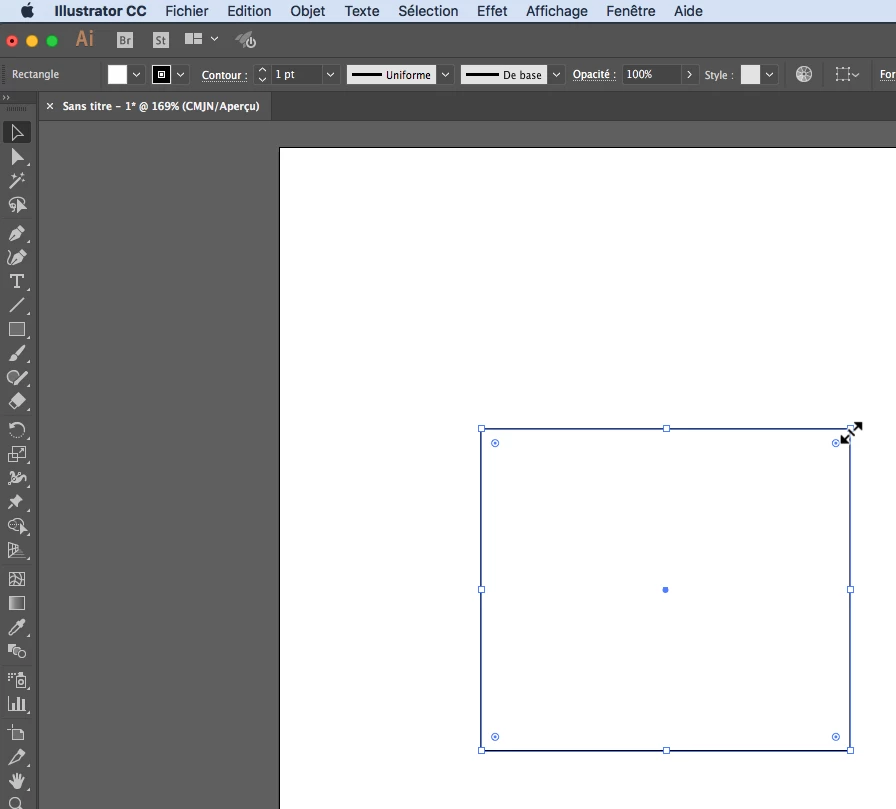896x809 pixels.
Task: Select the Shaper tool
Action: click(17, 378)
